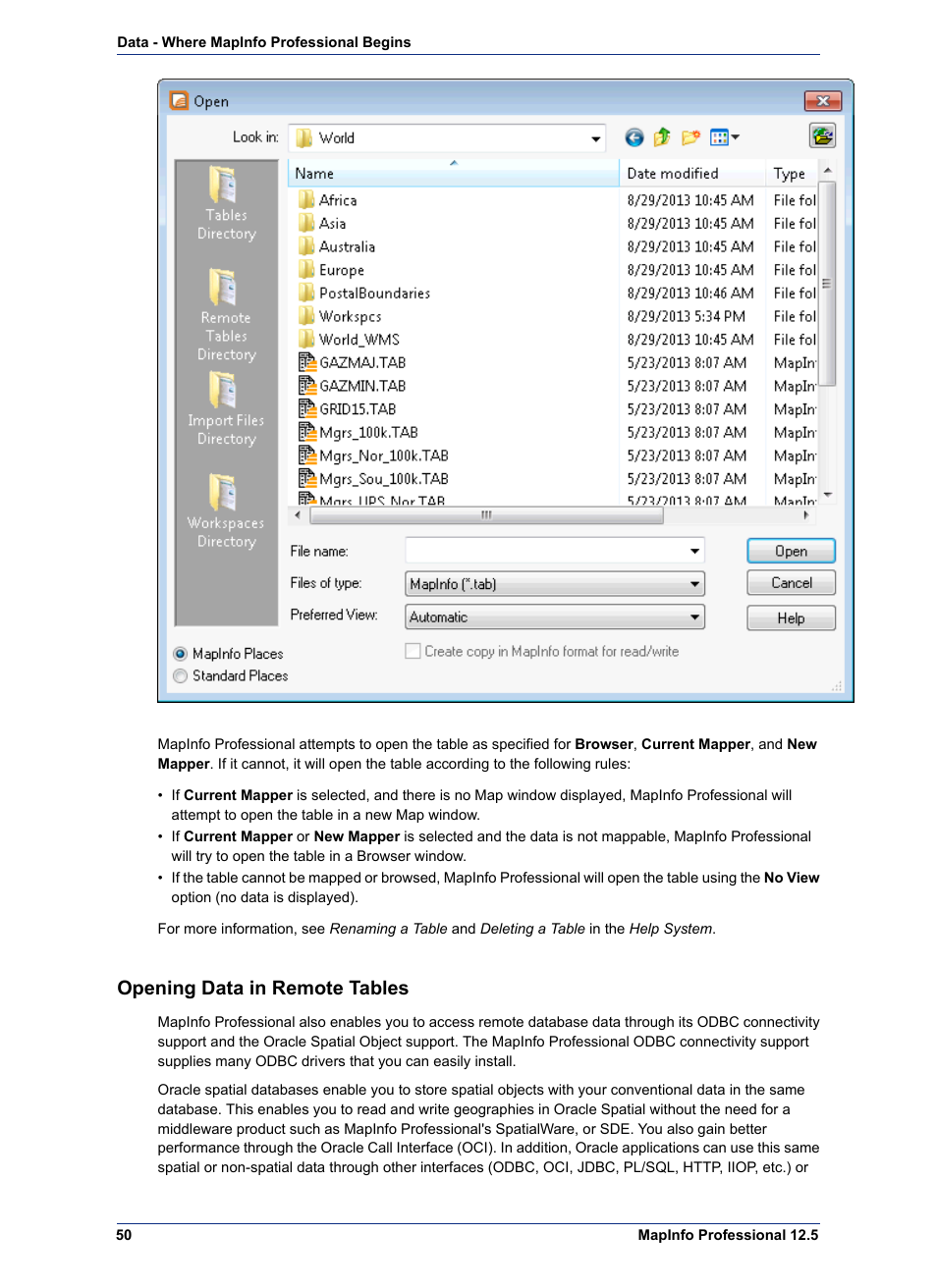This screenshot has width=937, height=1288.
Task: Select the MapInfo Places radio button
Action: coord(180,654)
